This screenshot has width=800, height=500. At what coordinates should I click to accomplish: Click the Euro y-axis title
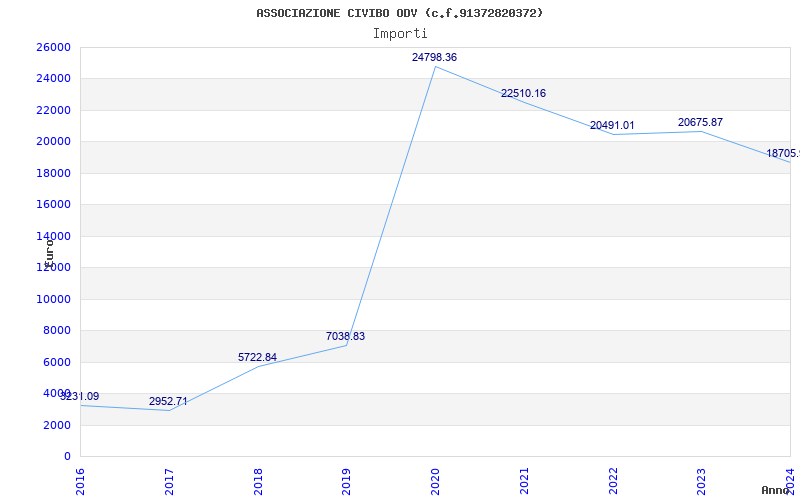(49, 253)
